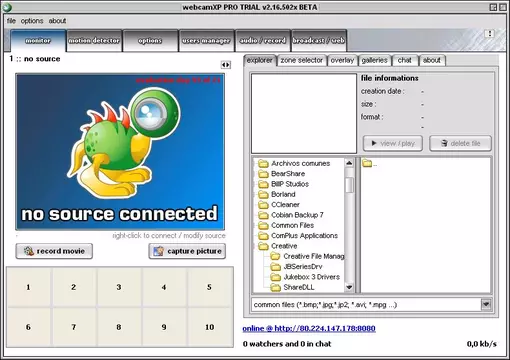Collapse the Creative folder tree node
The height and width of the screenshot is (360, 510).
click(255, 246)
